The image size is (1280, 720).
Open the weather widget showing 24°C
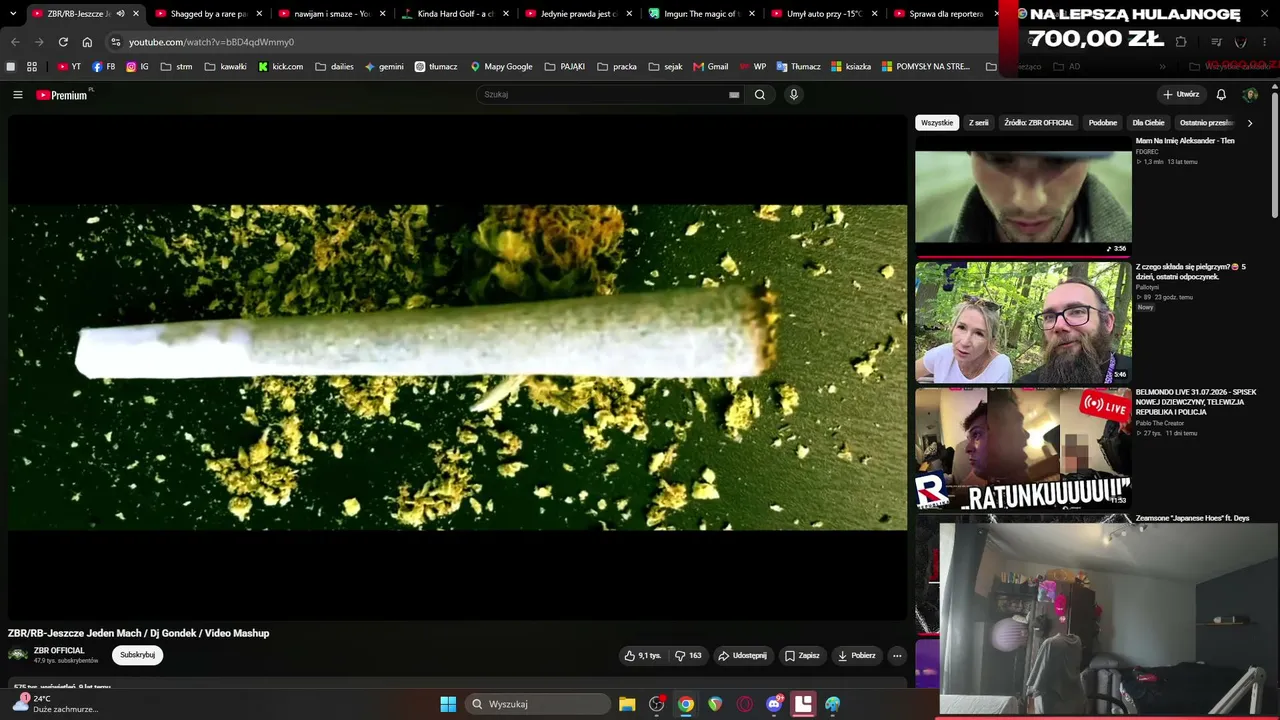click(55, 704)
